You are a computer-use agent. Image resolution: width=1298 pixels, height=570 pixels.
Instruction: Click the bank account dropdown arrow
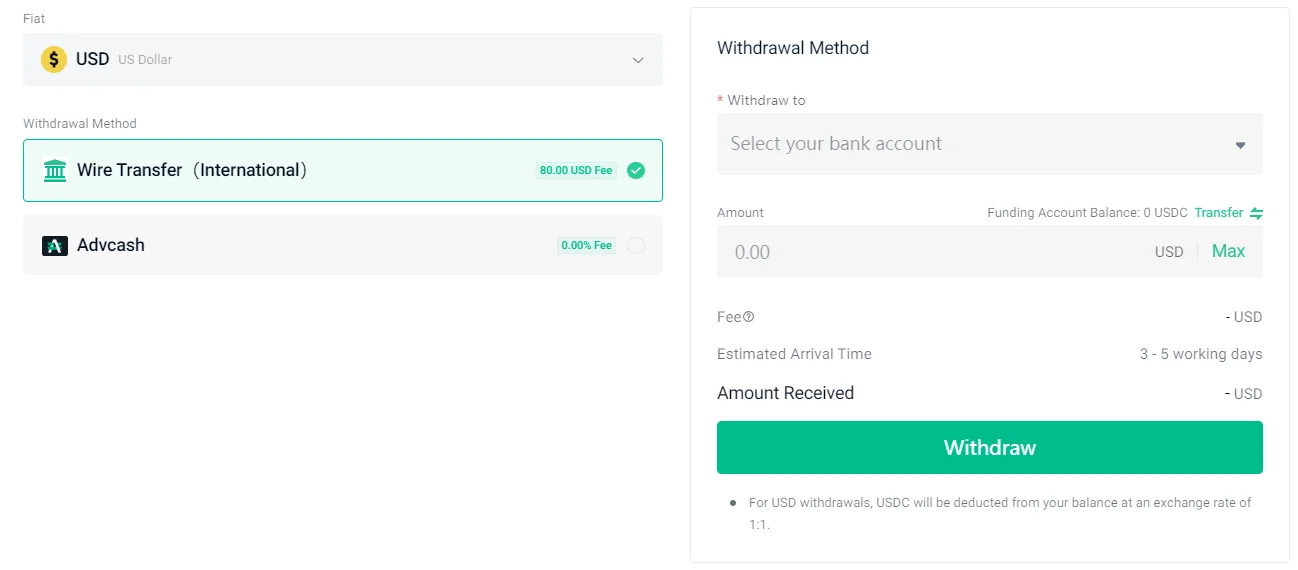(x=1240, y=145)
